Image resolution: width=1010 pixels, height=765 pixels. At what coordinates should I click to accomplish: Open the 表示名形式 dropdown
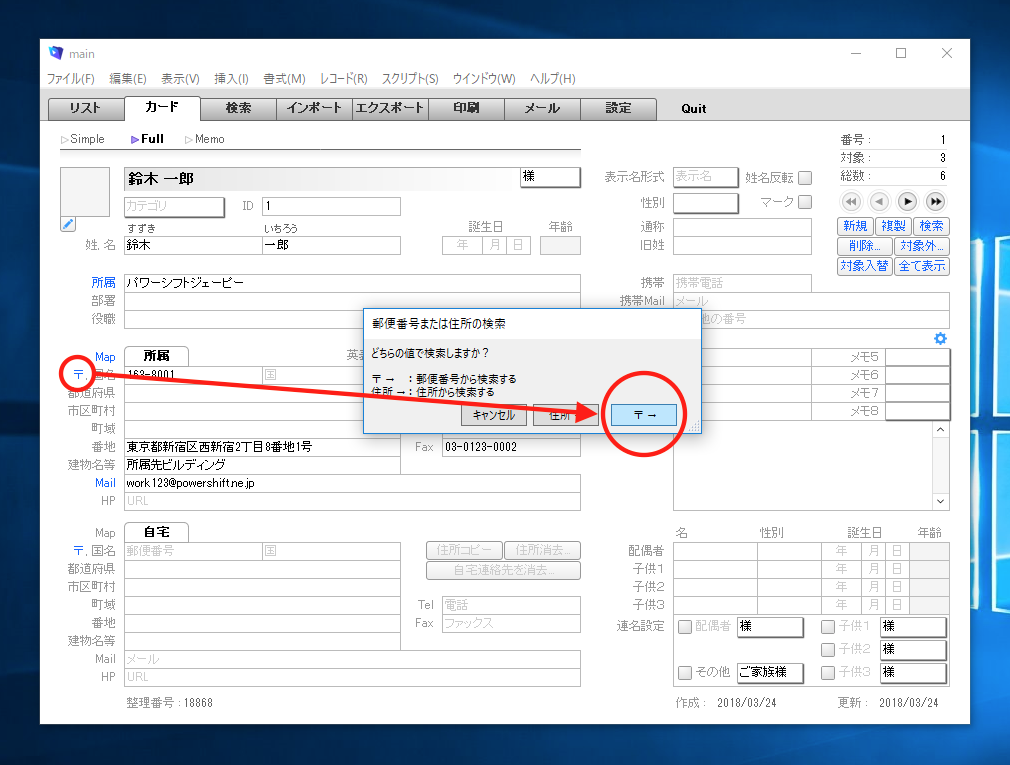click(705, 177)
